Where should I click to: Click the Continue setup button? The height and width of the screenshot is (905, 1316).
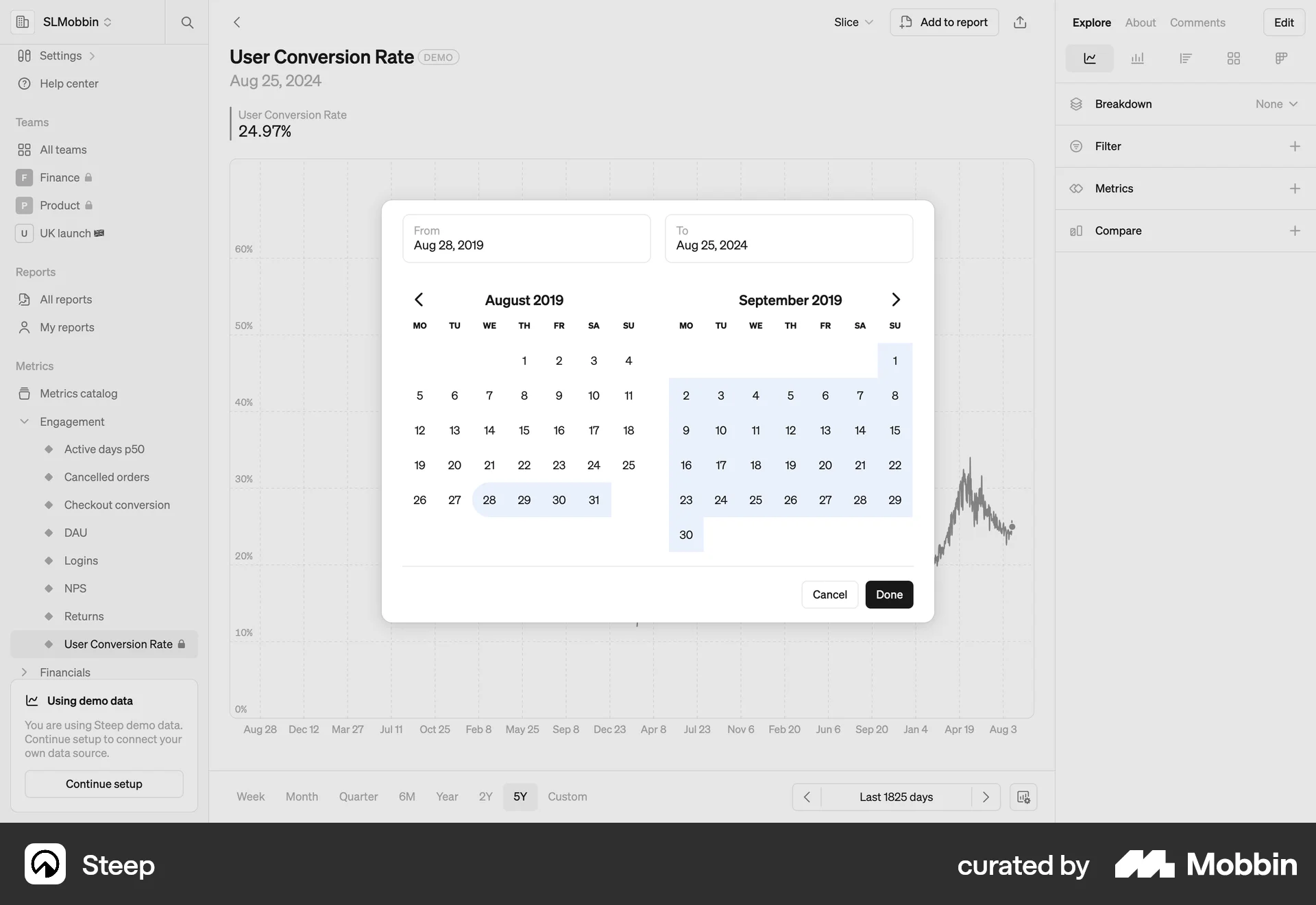click(103, 784)
